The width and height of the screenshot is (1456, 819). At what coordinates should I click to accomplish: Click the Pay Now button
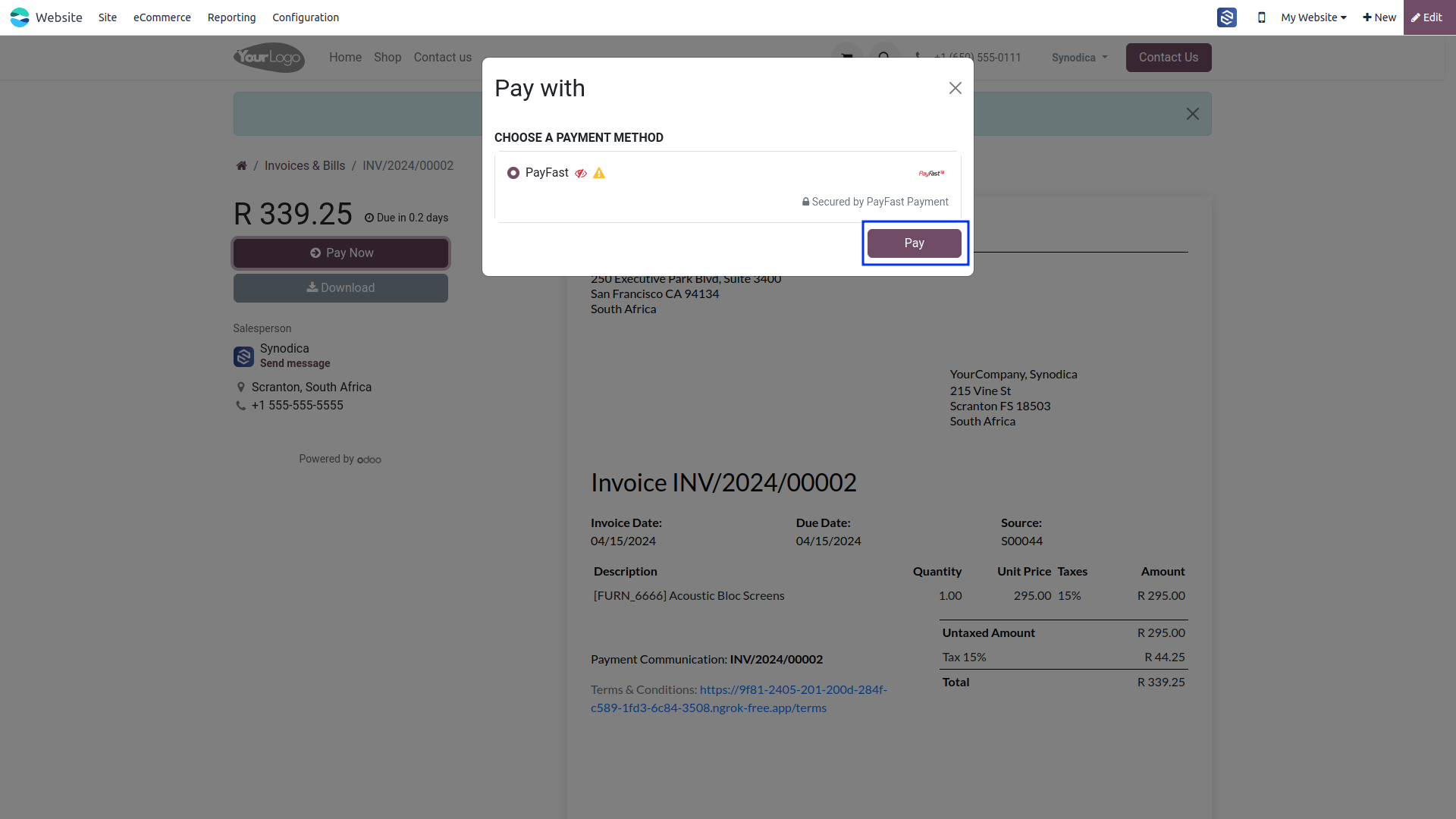(340, 253)
